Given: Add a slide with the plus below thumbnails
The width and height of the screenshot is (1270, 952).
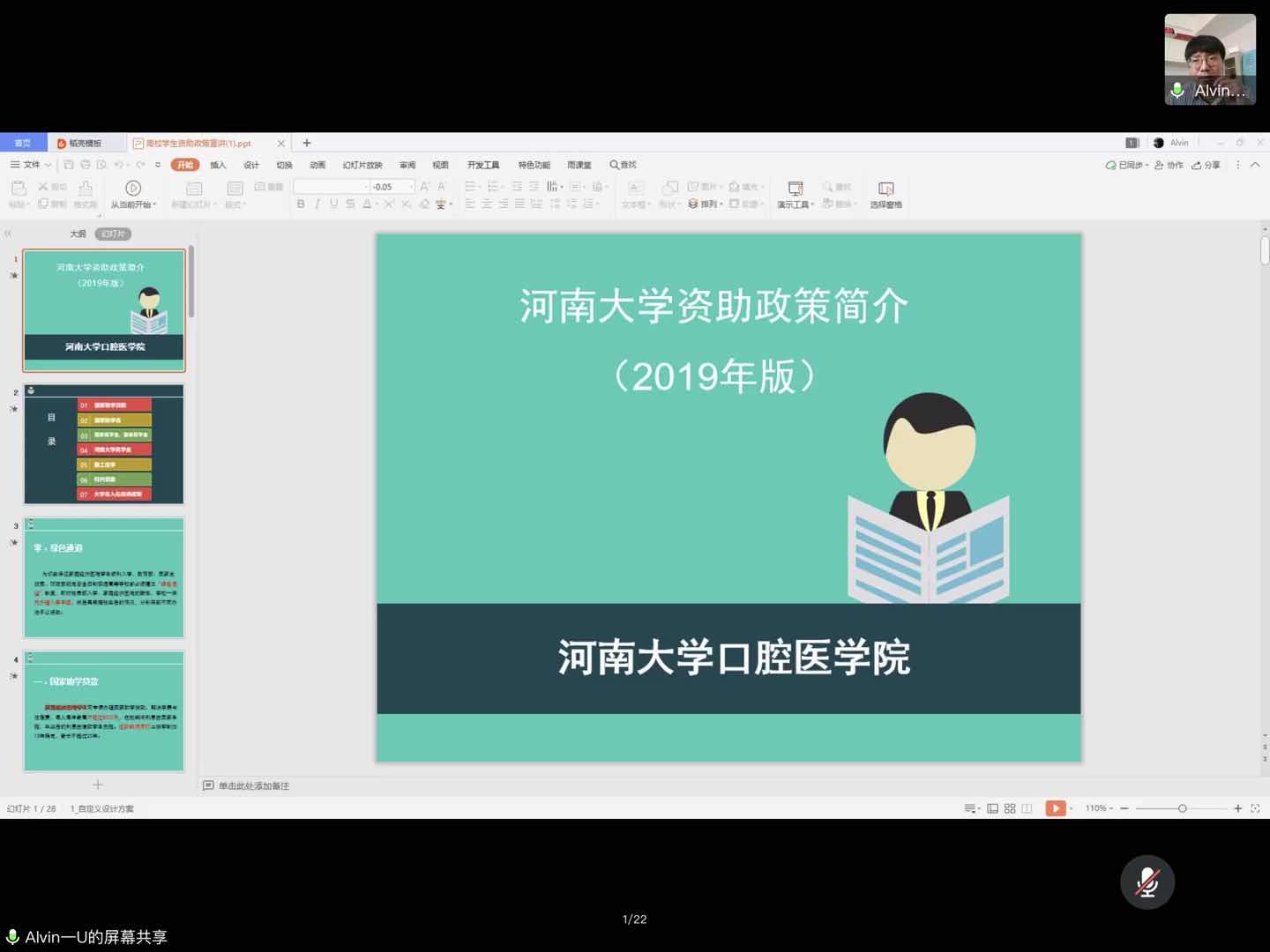Looking at the screenshot, I should tap(98, 785).
